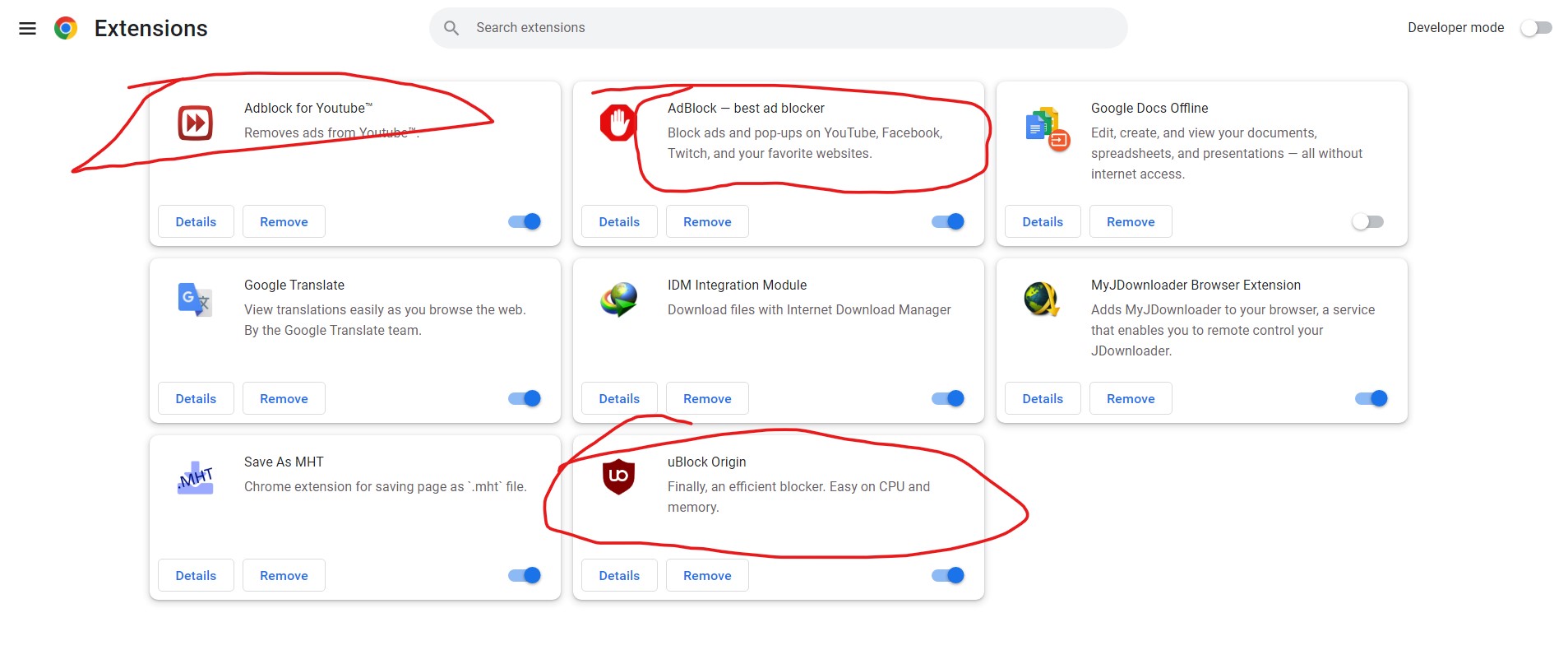This screenshot has width=1568, height=650.
Task: Click the Google Translate extension icon
Action: pyautogui.click(x=195, y=299)
